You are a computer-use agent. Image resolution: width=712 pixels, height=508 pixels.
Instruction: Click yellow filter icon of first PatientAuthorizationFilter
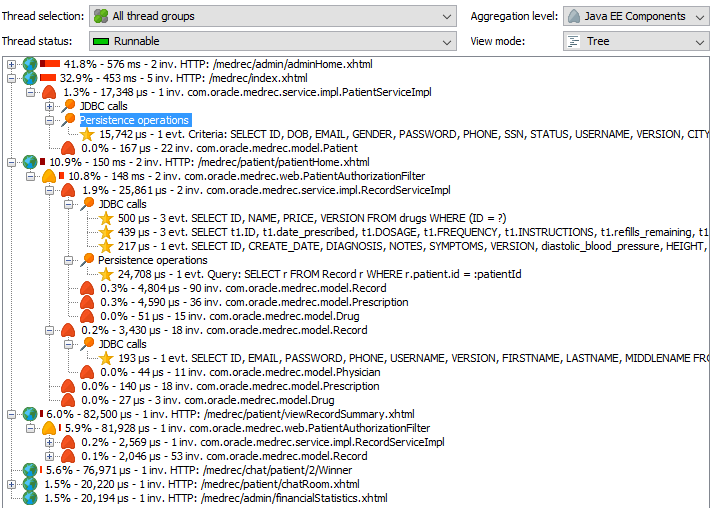pyautogui.click(x=49, y=176)
